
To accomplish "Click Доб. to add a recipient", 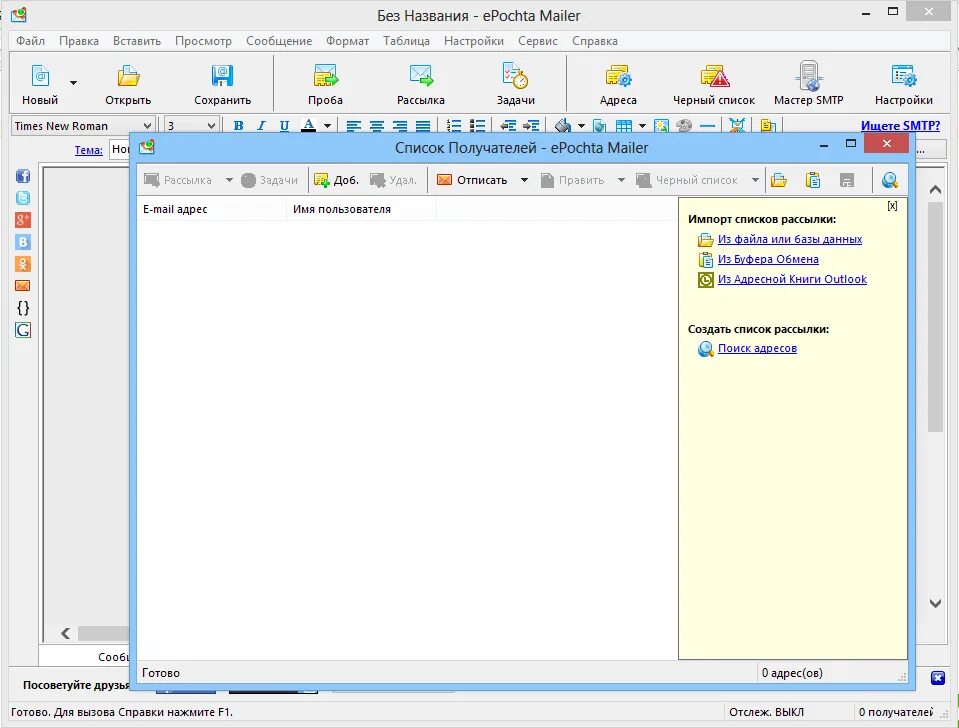I will (336, 180).
